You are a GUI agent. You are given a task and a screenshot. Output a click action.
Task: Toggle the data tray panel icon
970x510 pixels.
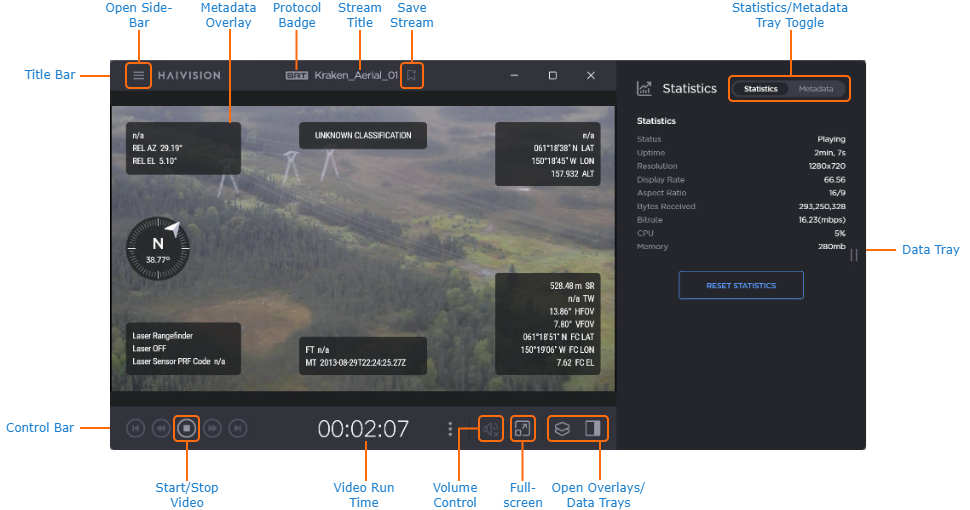(x=593, y=429)
